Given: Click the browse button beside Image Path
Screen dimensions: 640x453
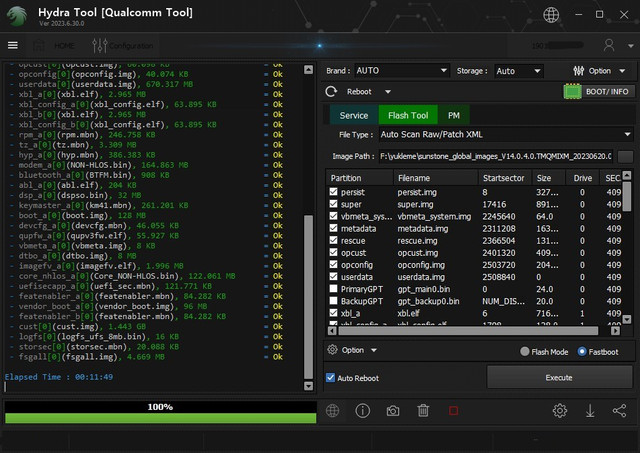Looking at the screenshot, I should 625,156.
